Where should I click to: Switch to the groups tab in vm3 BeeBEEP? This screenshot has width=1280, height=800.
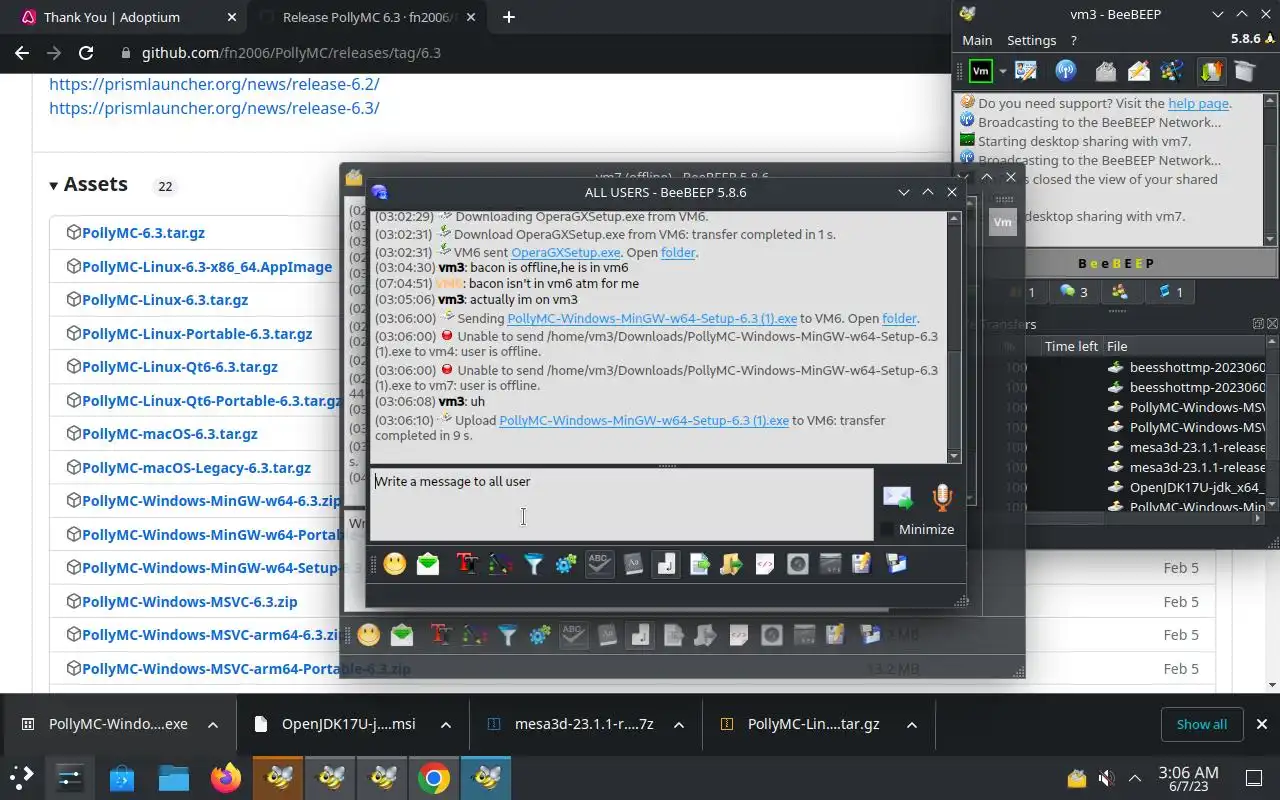coord(1120,292)
